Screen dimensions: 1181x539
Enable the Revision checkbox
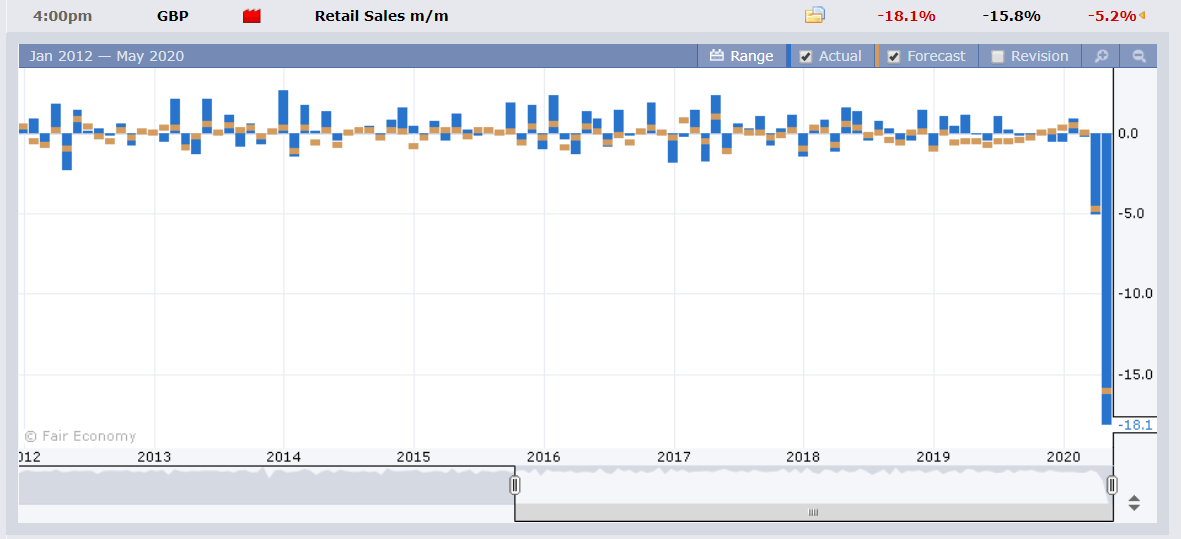997,56
